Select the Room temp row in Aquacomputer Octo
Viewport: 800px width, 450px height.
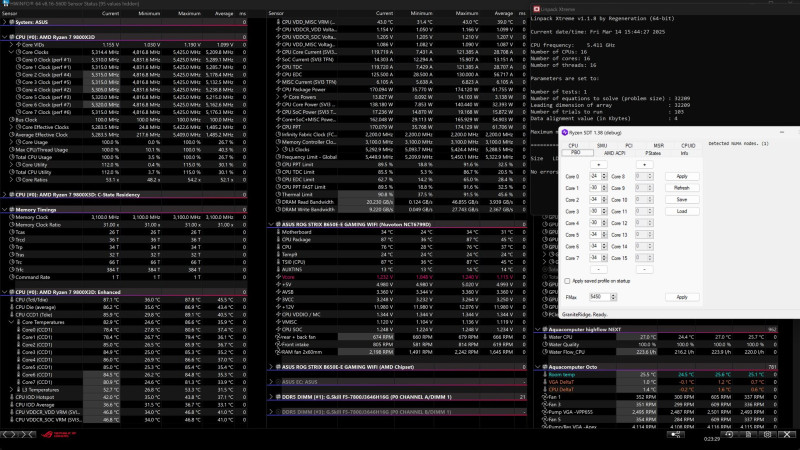(658, 374)
